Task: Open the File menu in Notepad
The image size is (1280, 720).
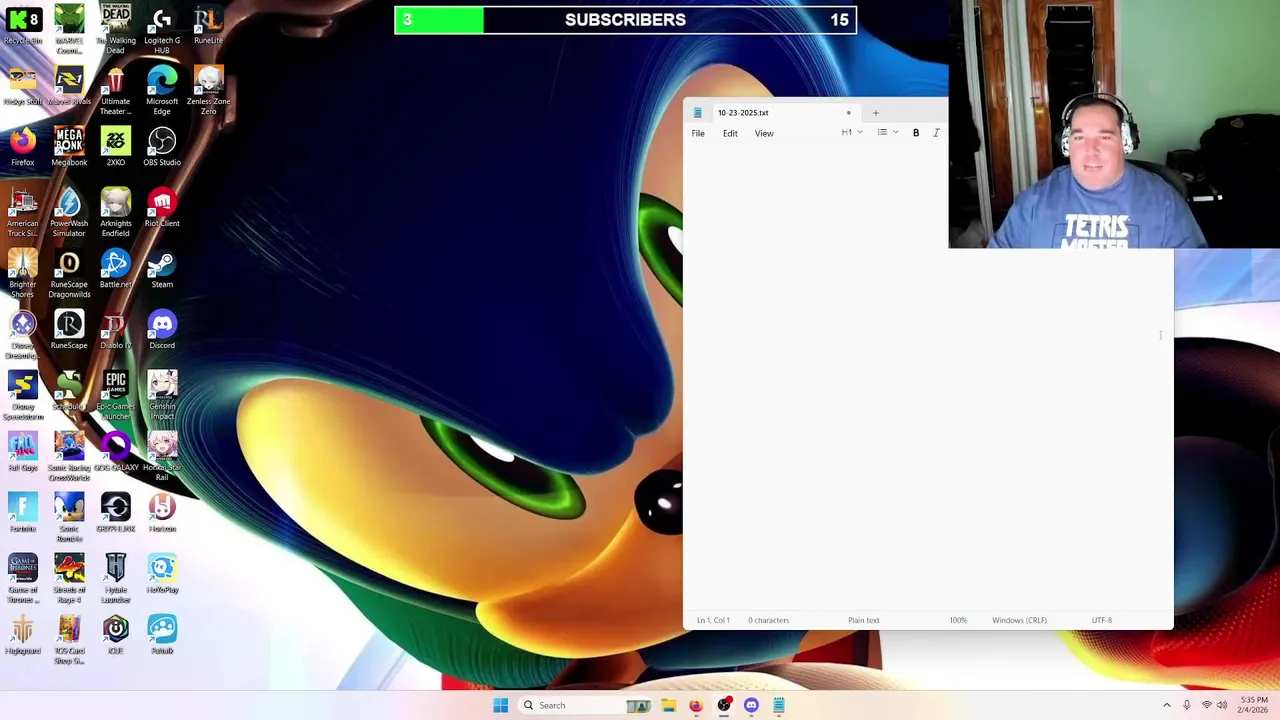Action: coord(698,133)
